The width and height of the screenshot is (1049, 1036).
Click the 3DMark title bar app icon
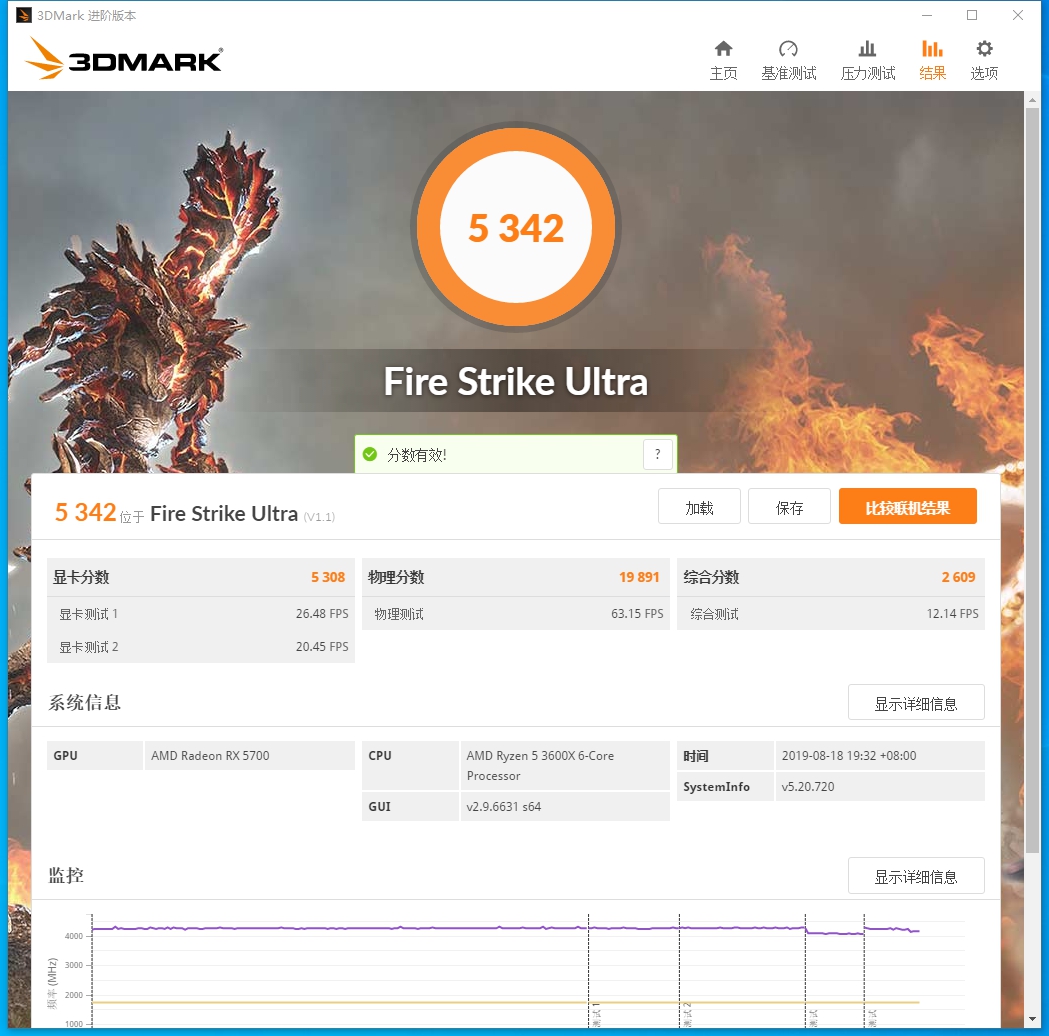[23, 15]
